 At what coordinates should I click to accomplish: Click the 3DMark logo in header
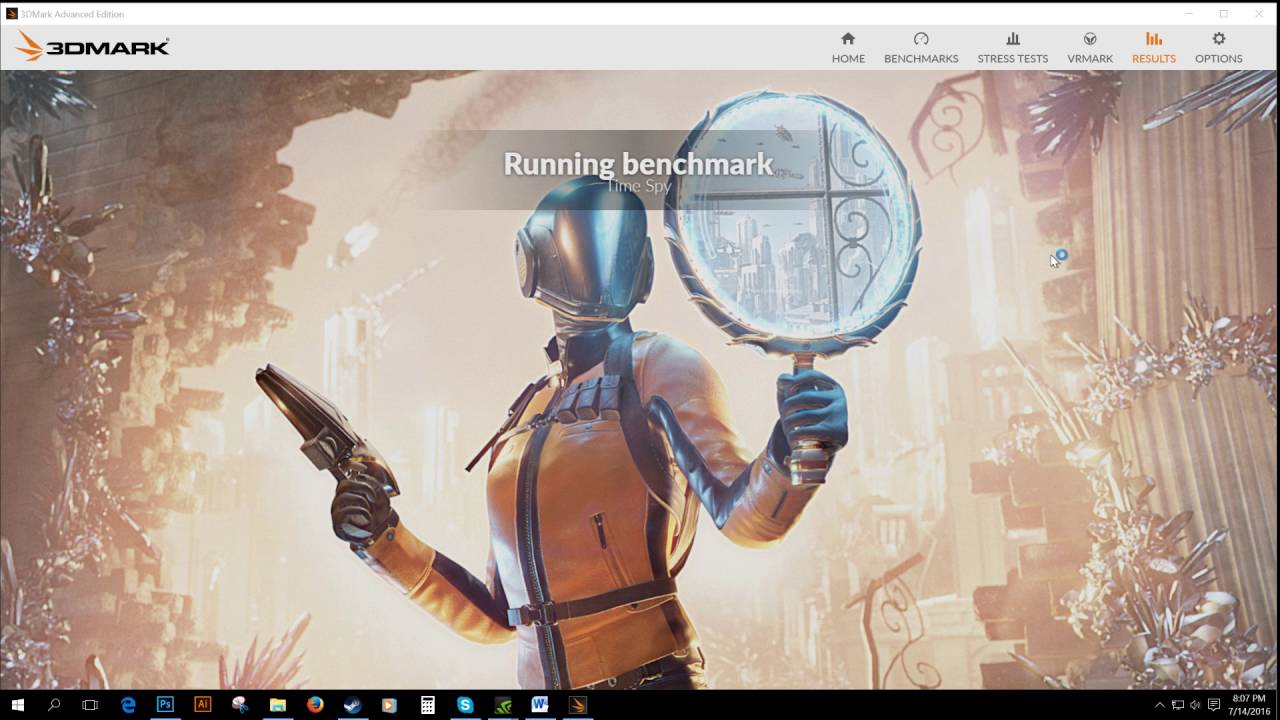[x=92, y=46]
